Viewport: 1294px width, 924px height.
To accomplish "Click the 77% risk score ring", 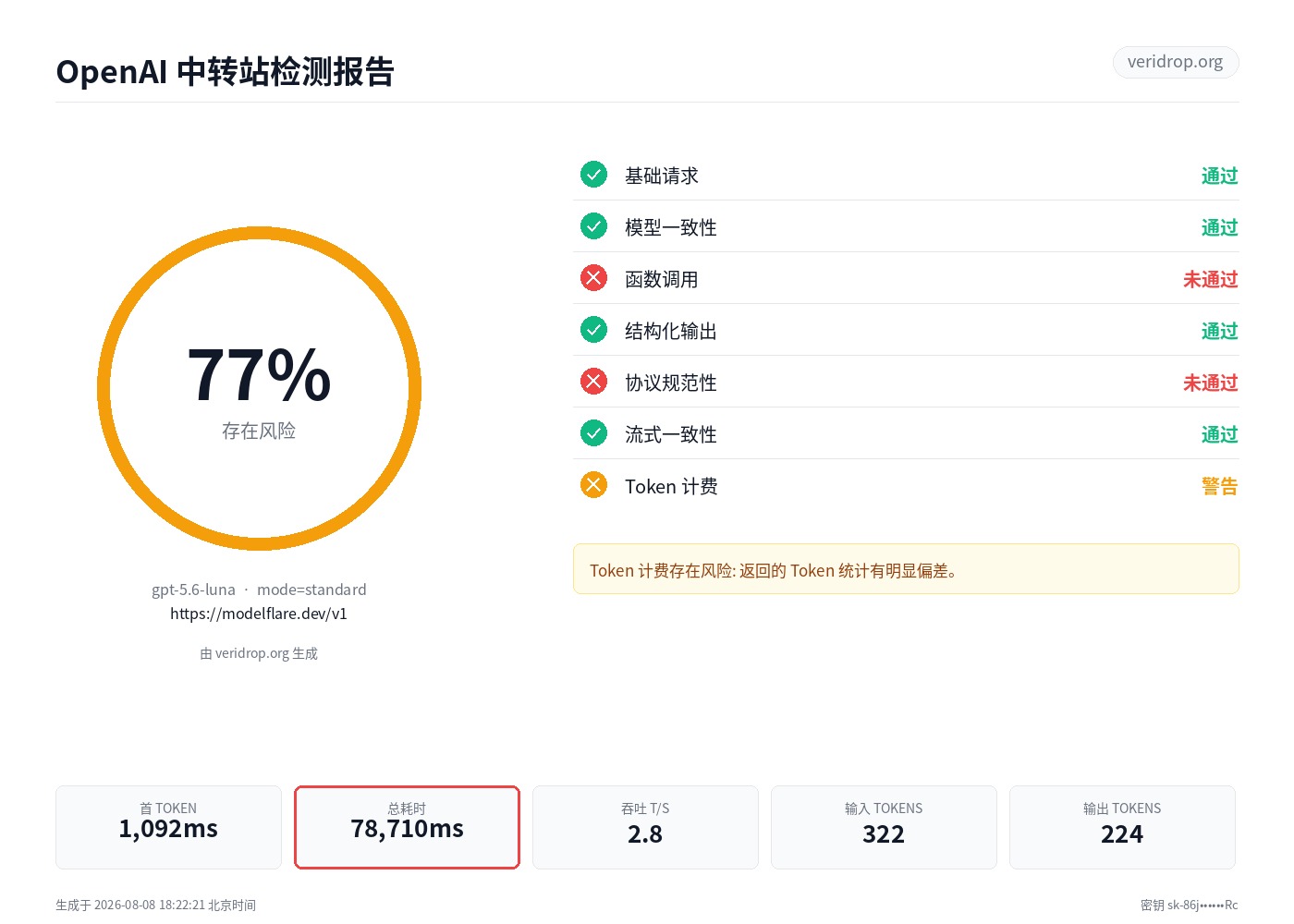I will pyautogui.click(x=259, y=388).
